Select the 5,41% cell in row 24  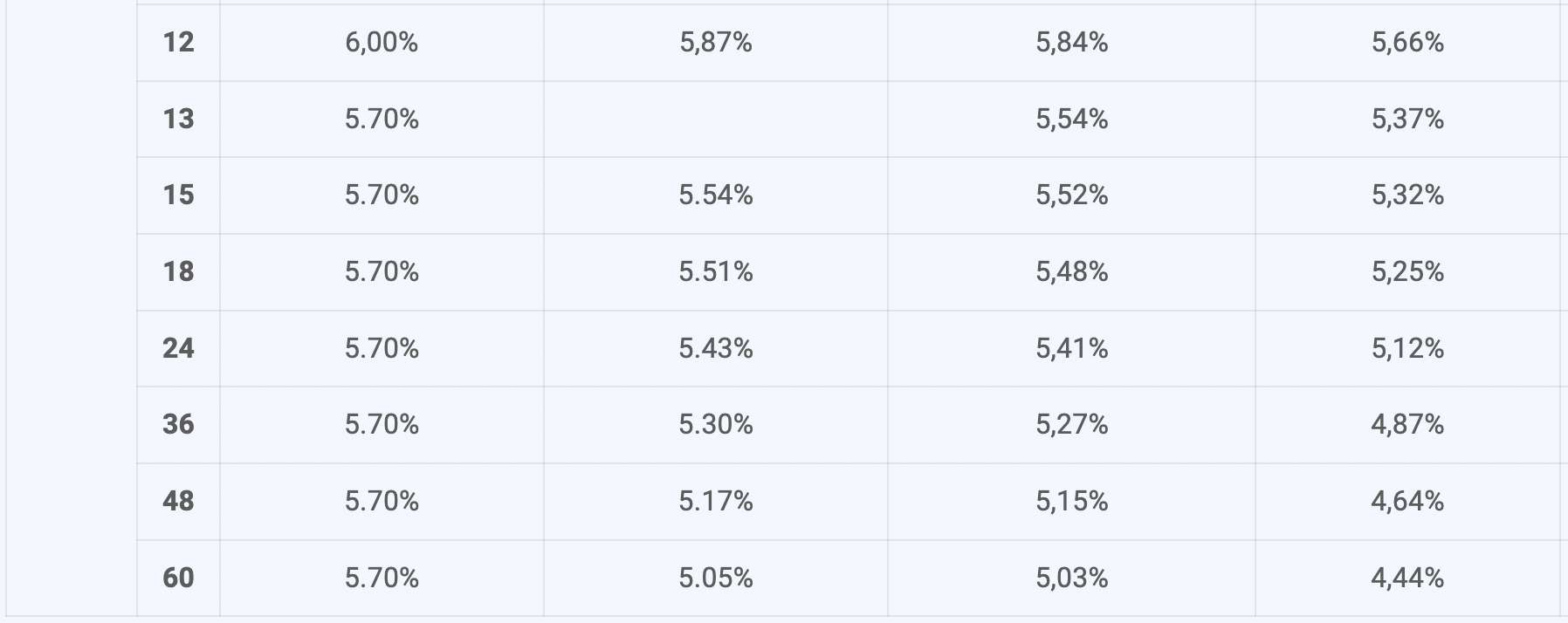click(x=1071, y=349)
